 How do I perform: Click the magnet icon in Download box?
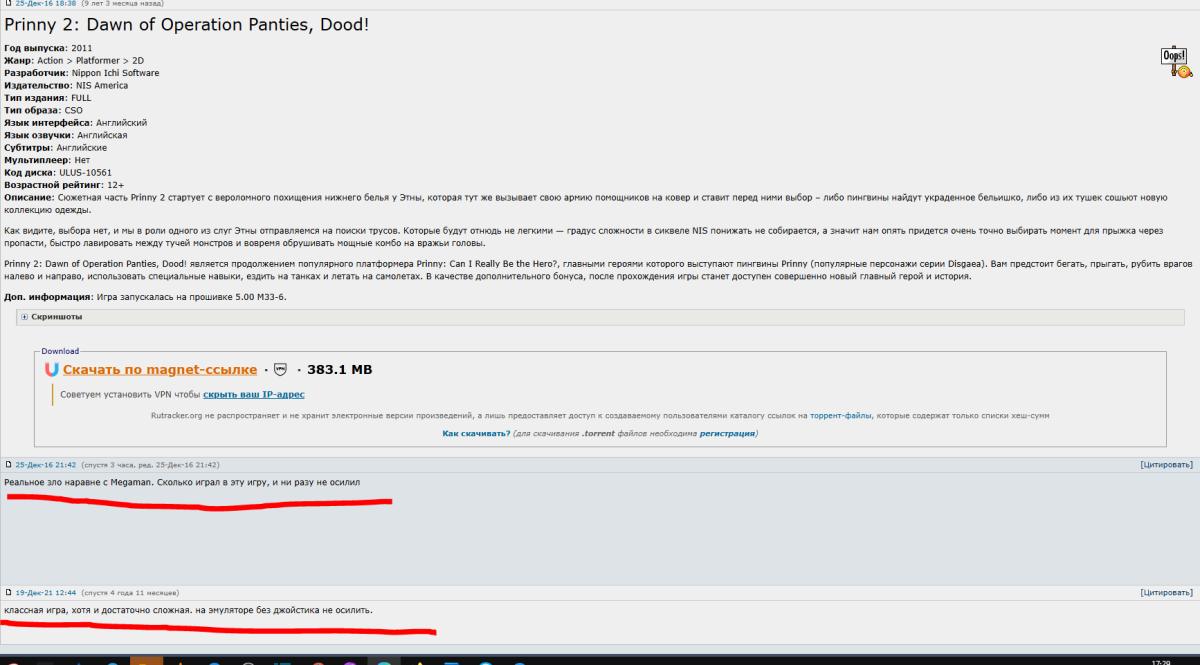coord(52,369)
